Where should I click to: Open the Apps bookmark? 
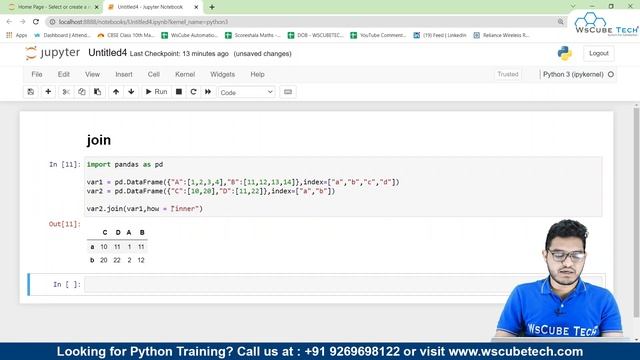(17, 36)
